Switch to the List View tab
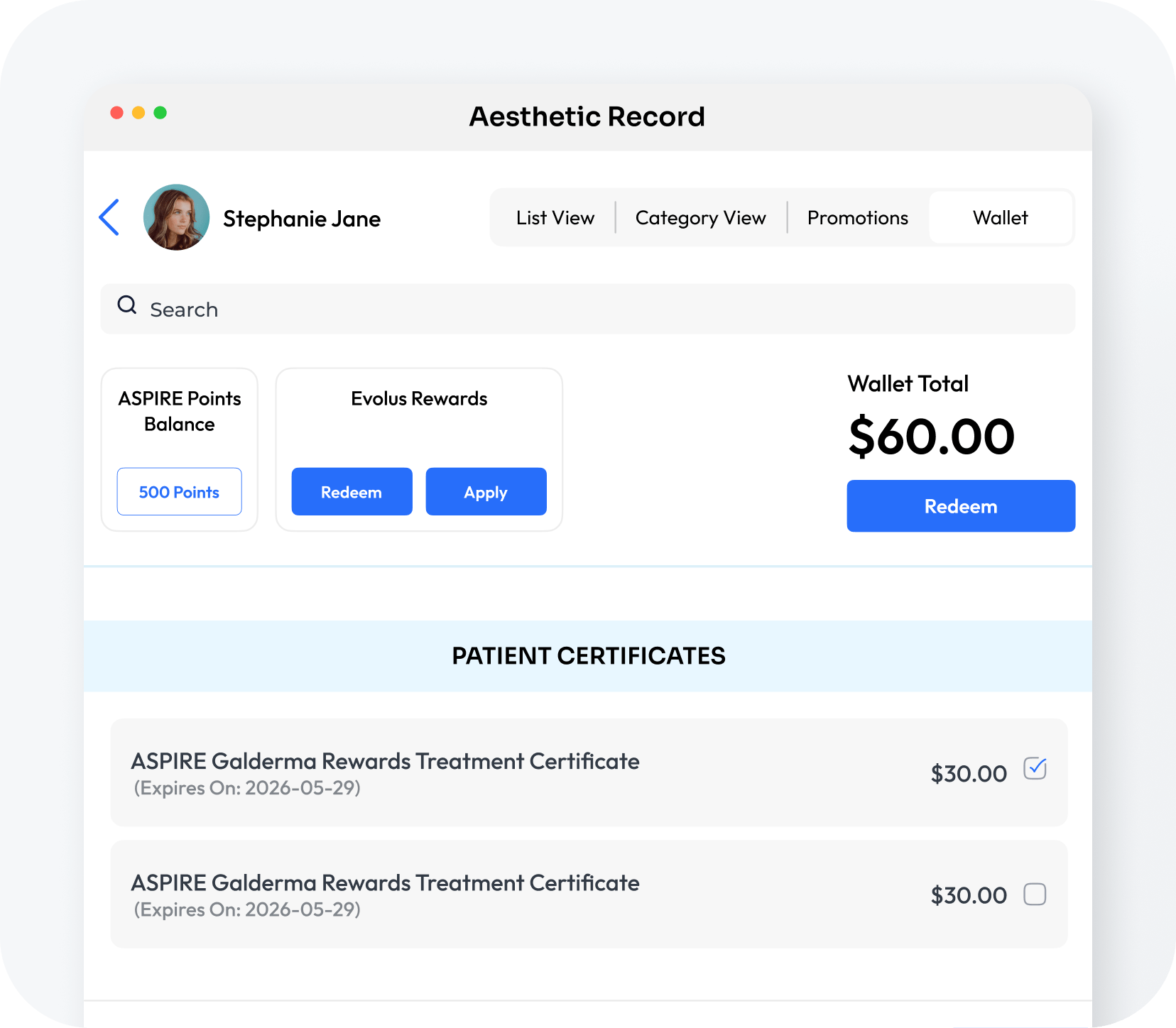 [x=555, y=218]
